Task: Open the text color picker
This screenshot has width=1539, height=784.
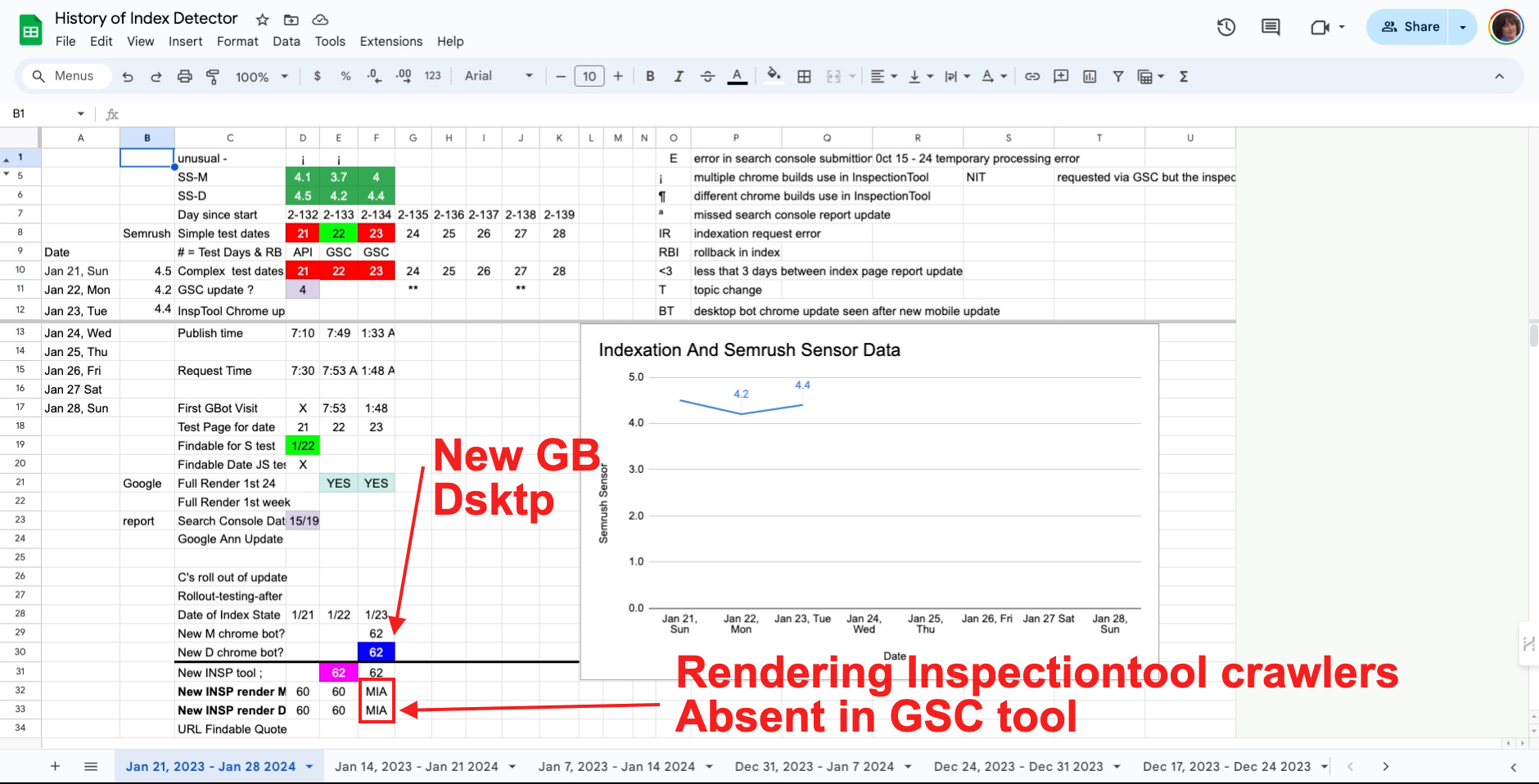Action: click(738, 76)
